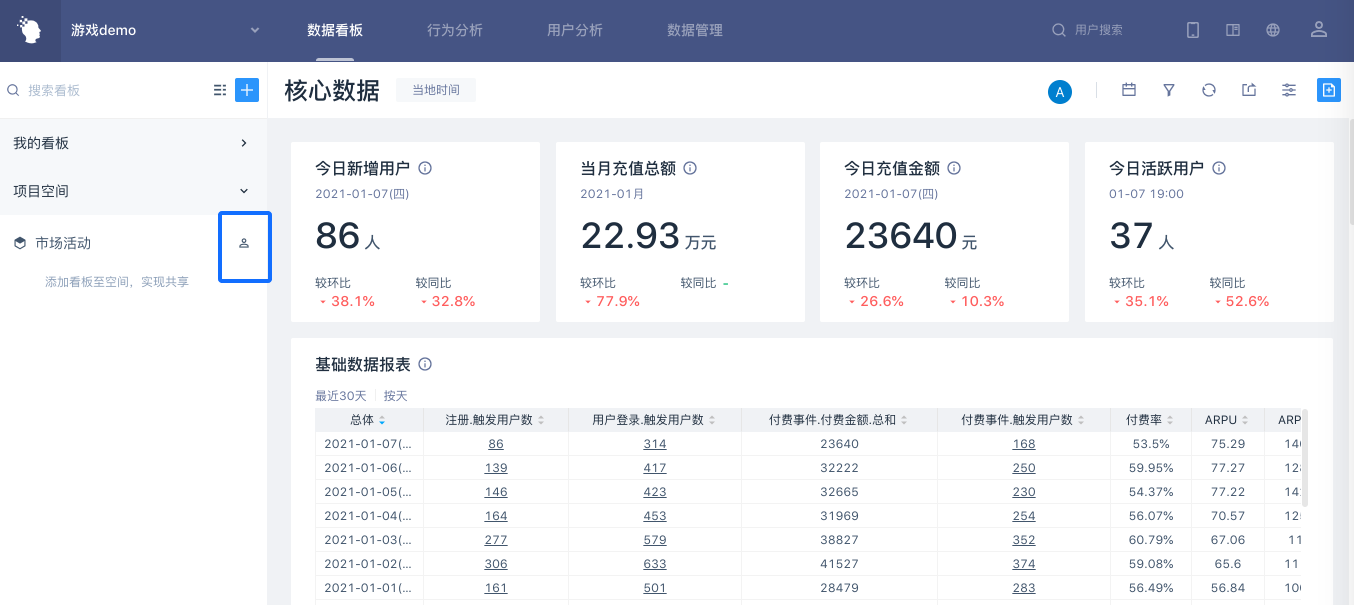The width and height of the screenshot is (1354, 605).
Task: Collapse the 项目空间 section
Action: click(x=244, y=191)
